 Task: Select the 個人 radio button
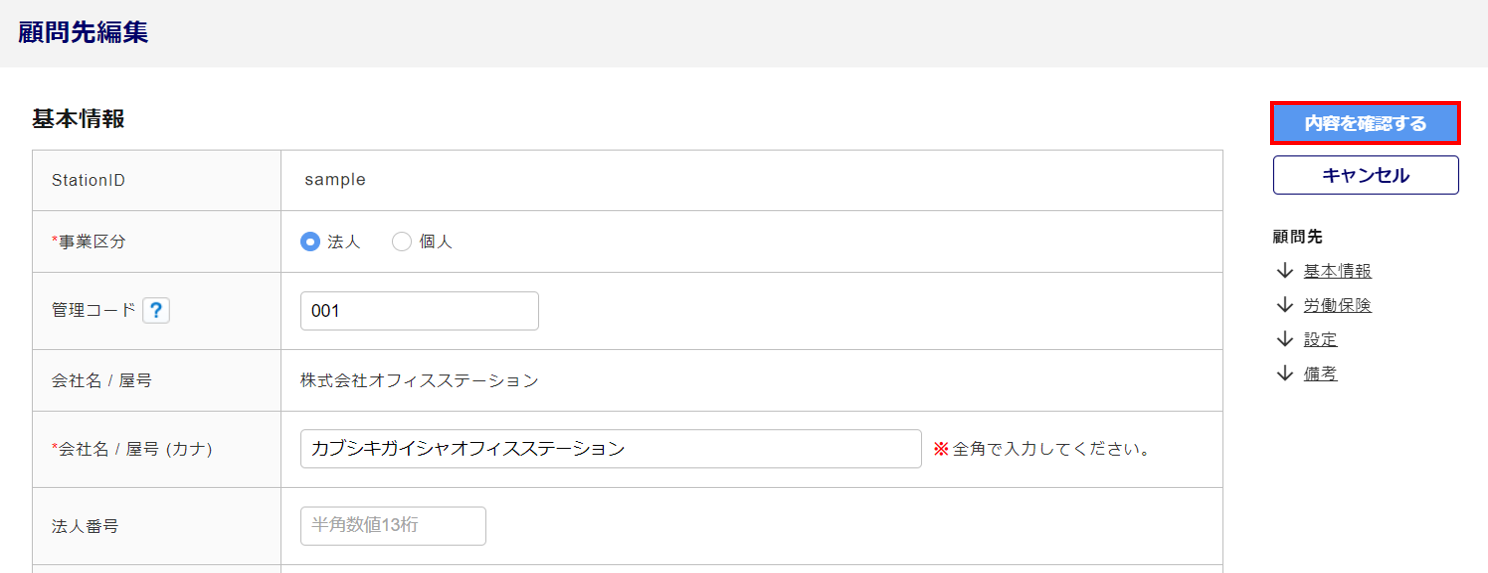[402, 242]
